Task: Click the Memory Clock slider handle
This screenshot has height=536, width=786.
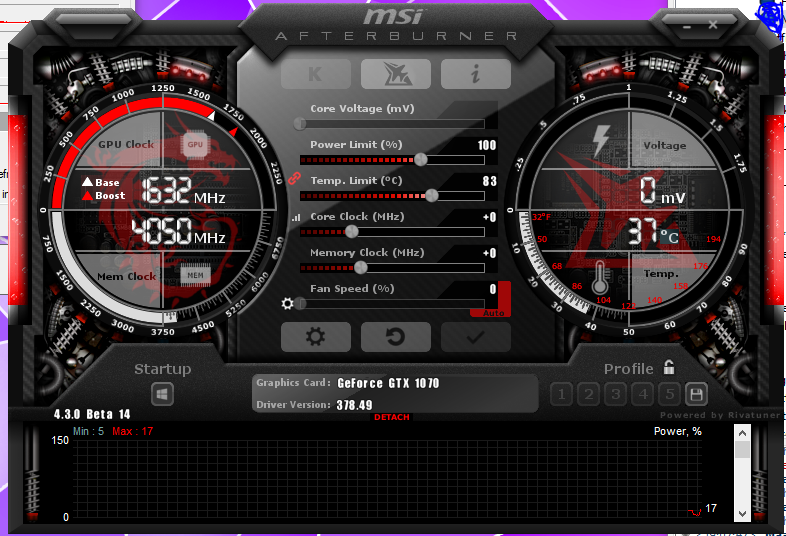Action: [x=360, y=268]
